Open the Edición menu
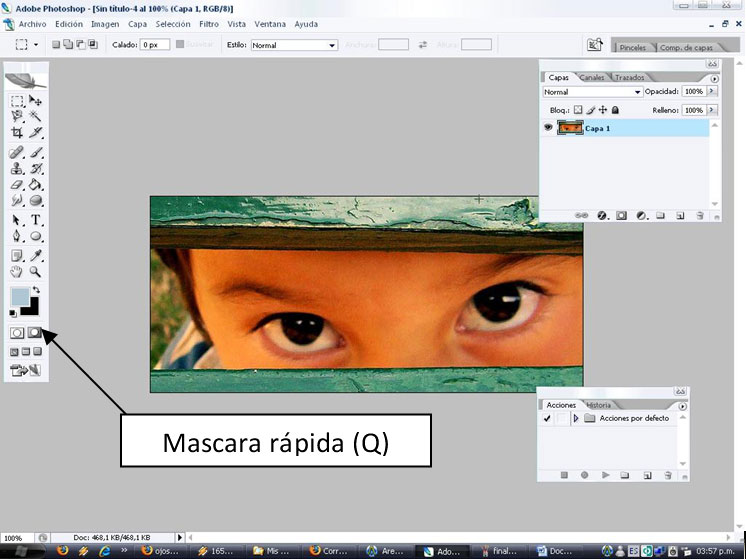The width and height of the screenshot is (746, 559). (x=69, y=24)
